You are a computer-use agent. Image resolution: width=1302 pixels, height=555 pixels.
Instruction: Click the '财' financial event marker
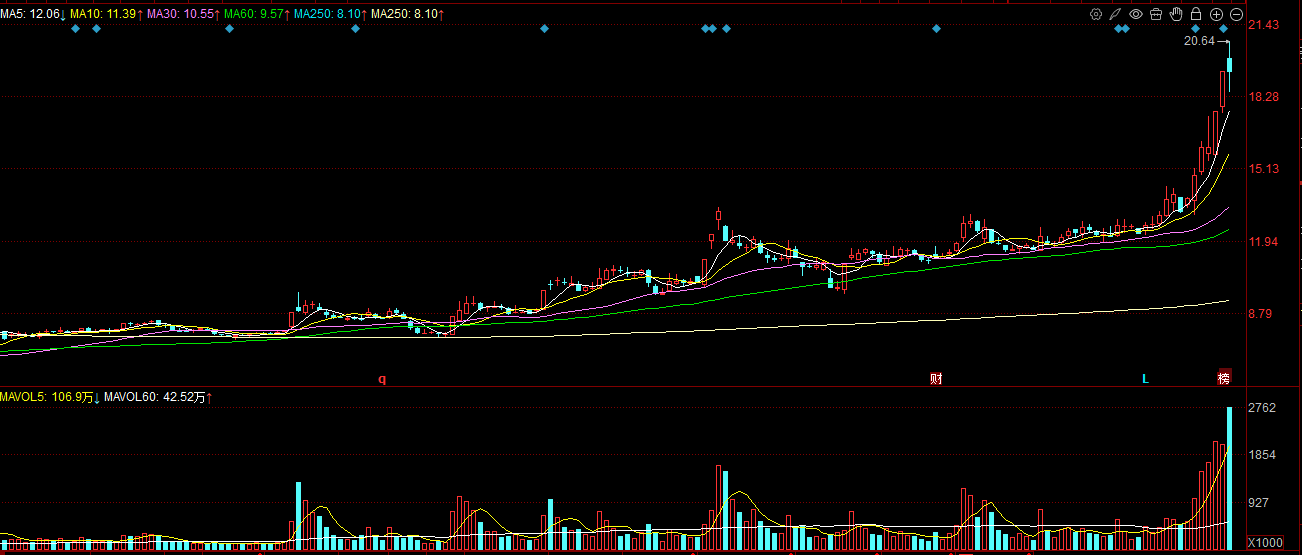tap(936, 379)
